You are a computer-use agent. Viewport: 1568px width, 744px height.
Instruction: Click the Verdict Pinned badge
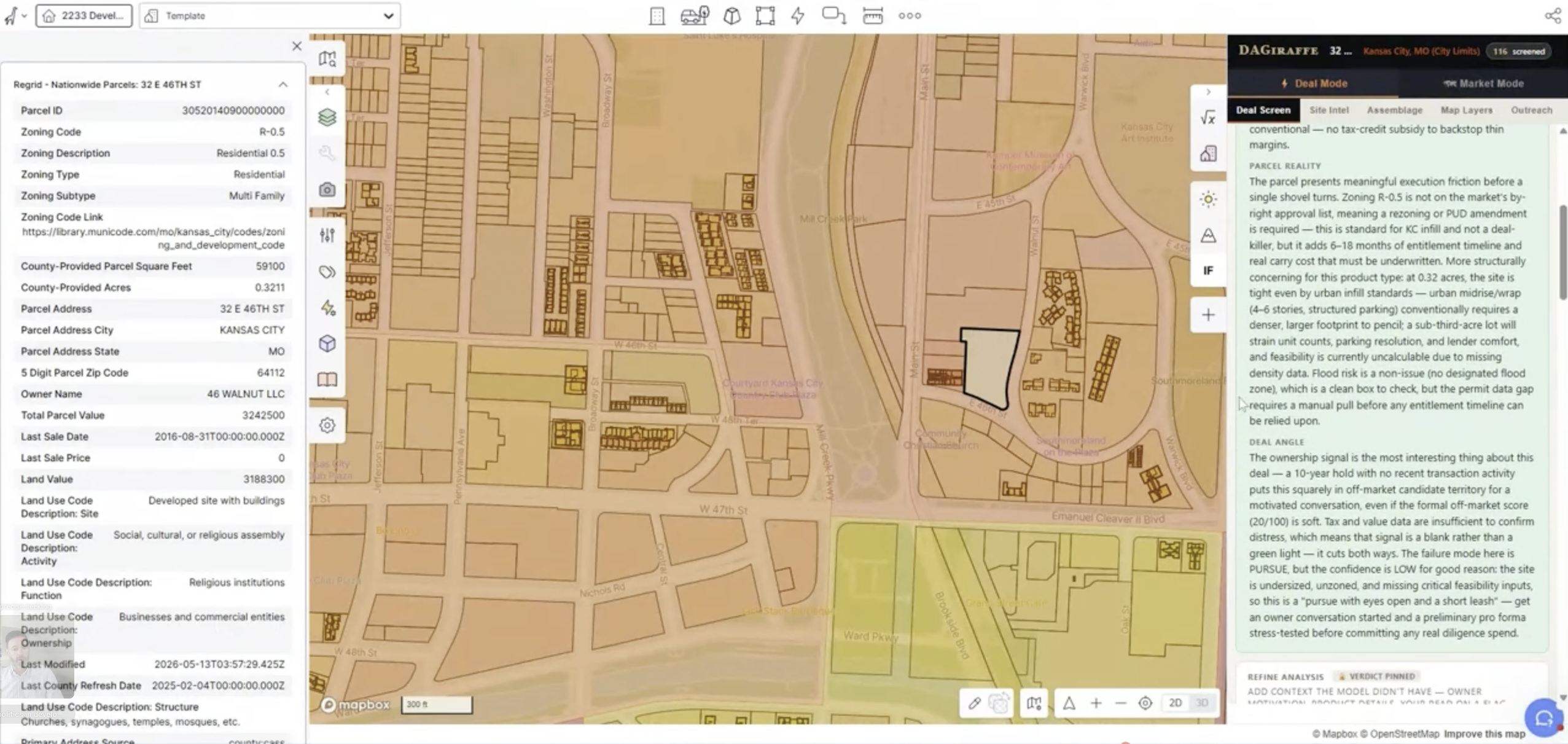pos(1376,676)
